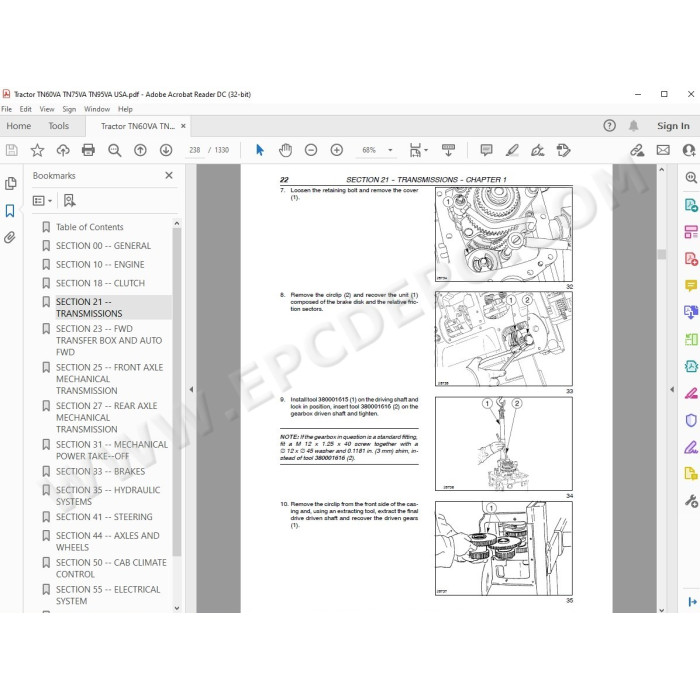This screenshot has height=700, width=700.
Task: Select the highlight text pen
Action: (512, 150)
